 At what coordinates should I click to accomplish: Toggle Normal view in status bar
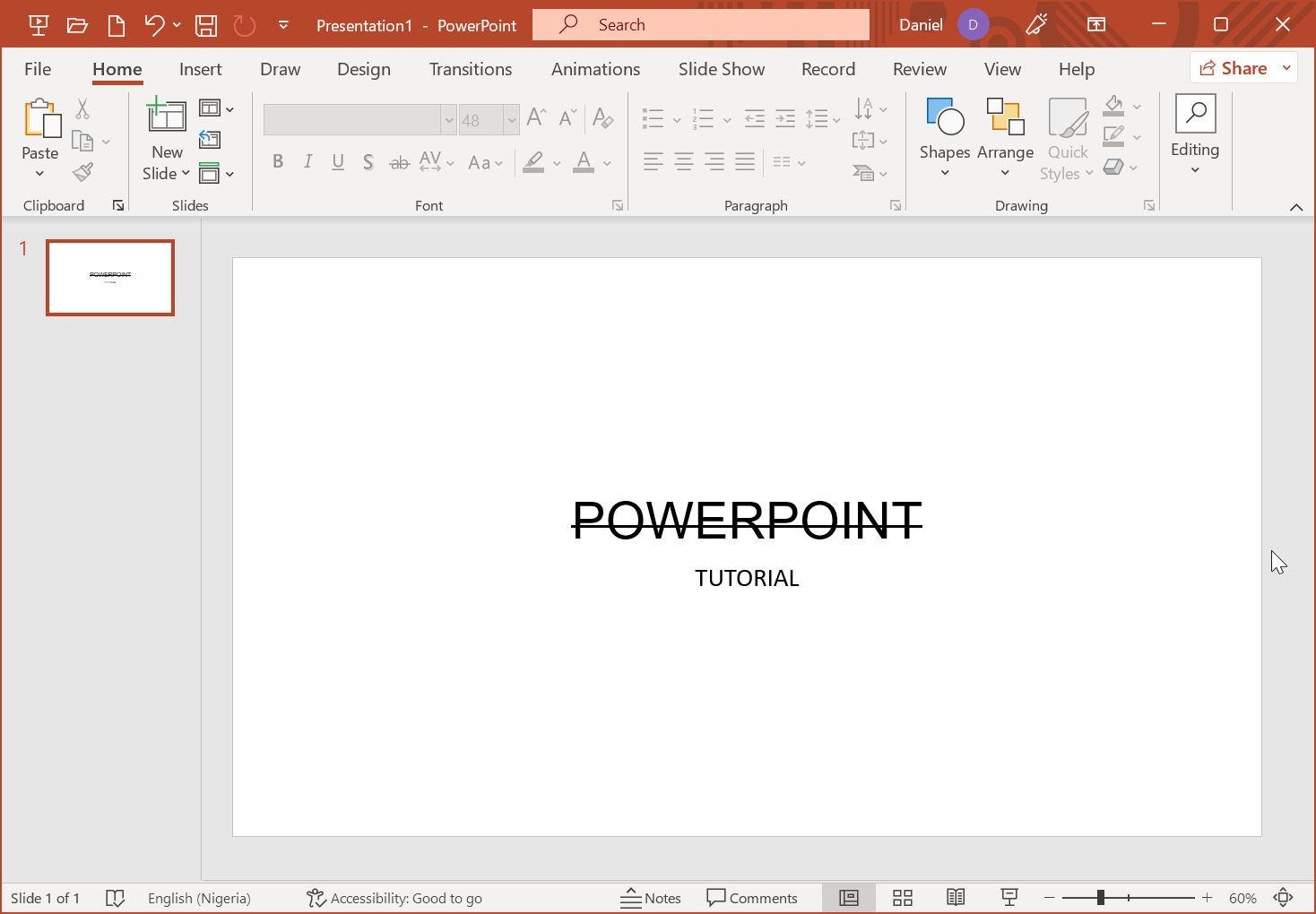tap(849, 898)
